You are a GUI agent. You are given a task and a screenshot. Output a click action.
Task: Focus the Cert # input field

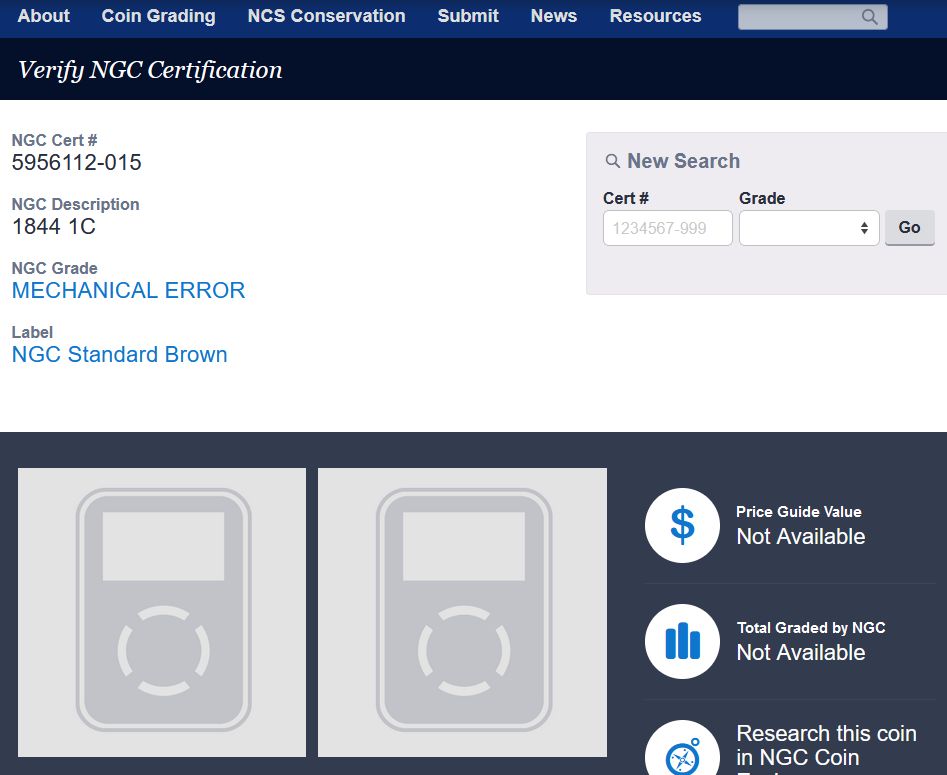click(x=667, y=228)
